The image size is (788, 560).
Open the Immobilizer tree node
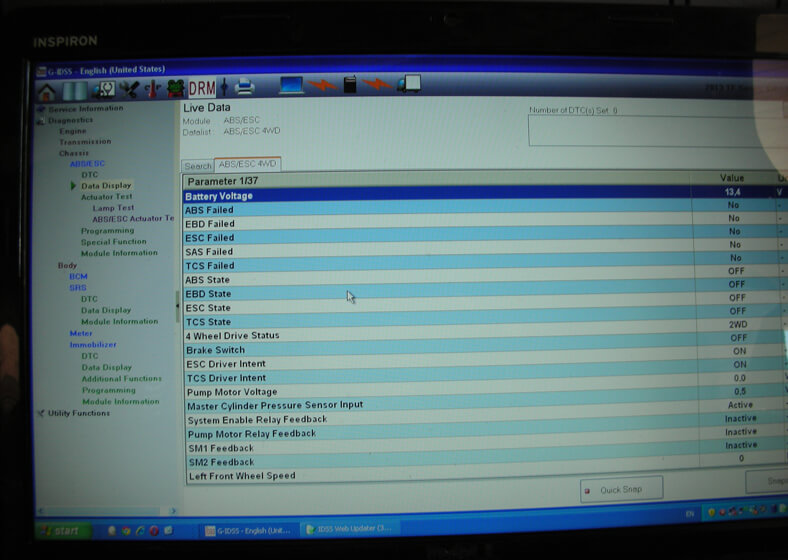coord(93,345)
